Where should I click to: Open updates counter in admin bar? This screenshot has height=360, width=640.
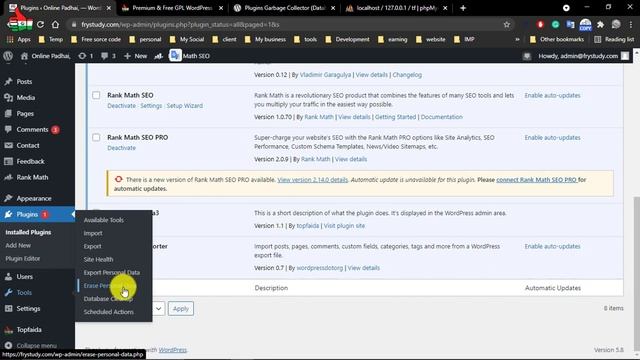[85, 56]
